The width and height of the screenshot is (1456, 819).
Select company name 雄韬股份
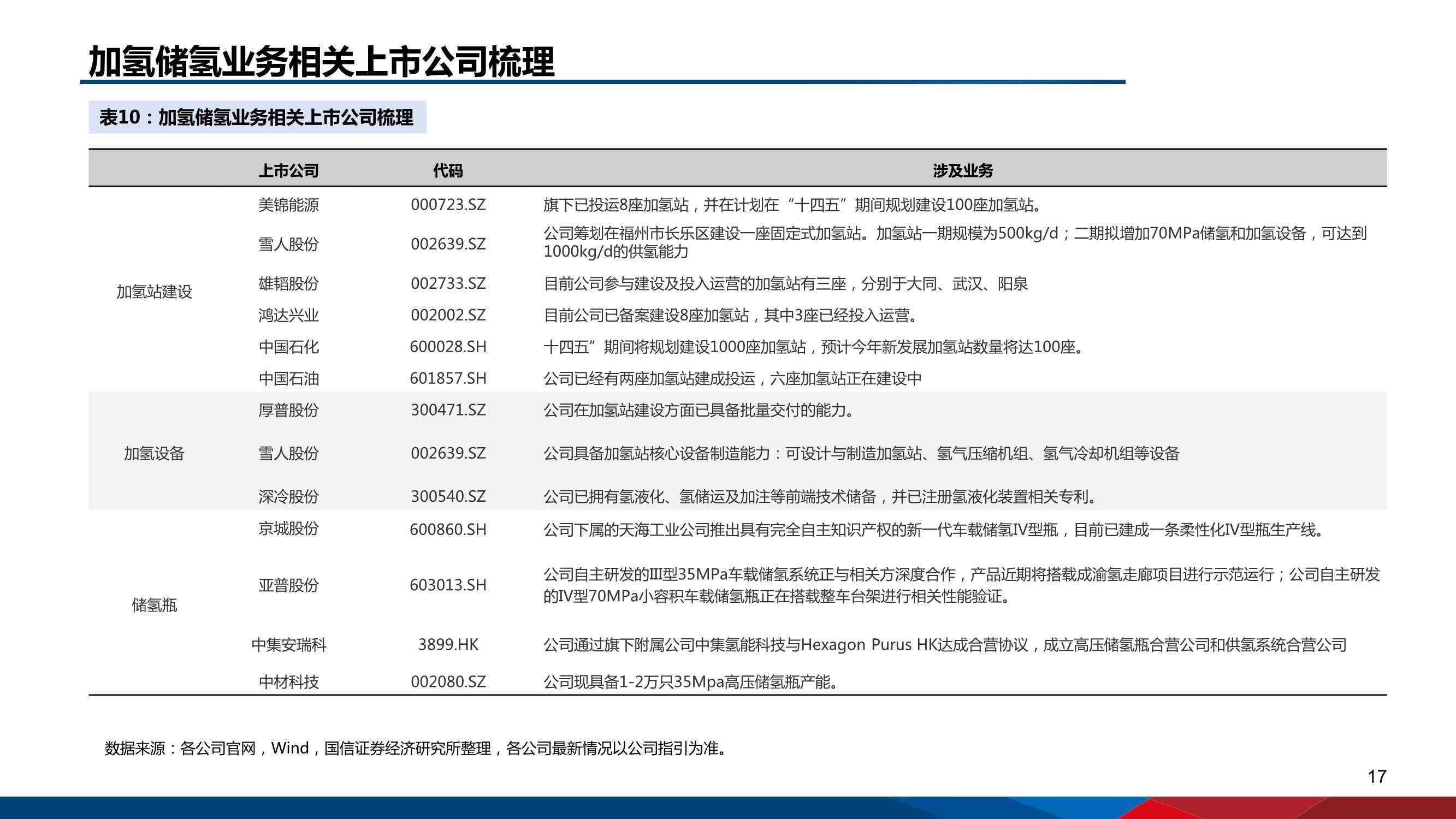288,283
